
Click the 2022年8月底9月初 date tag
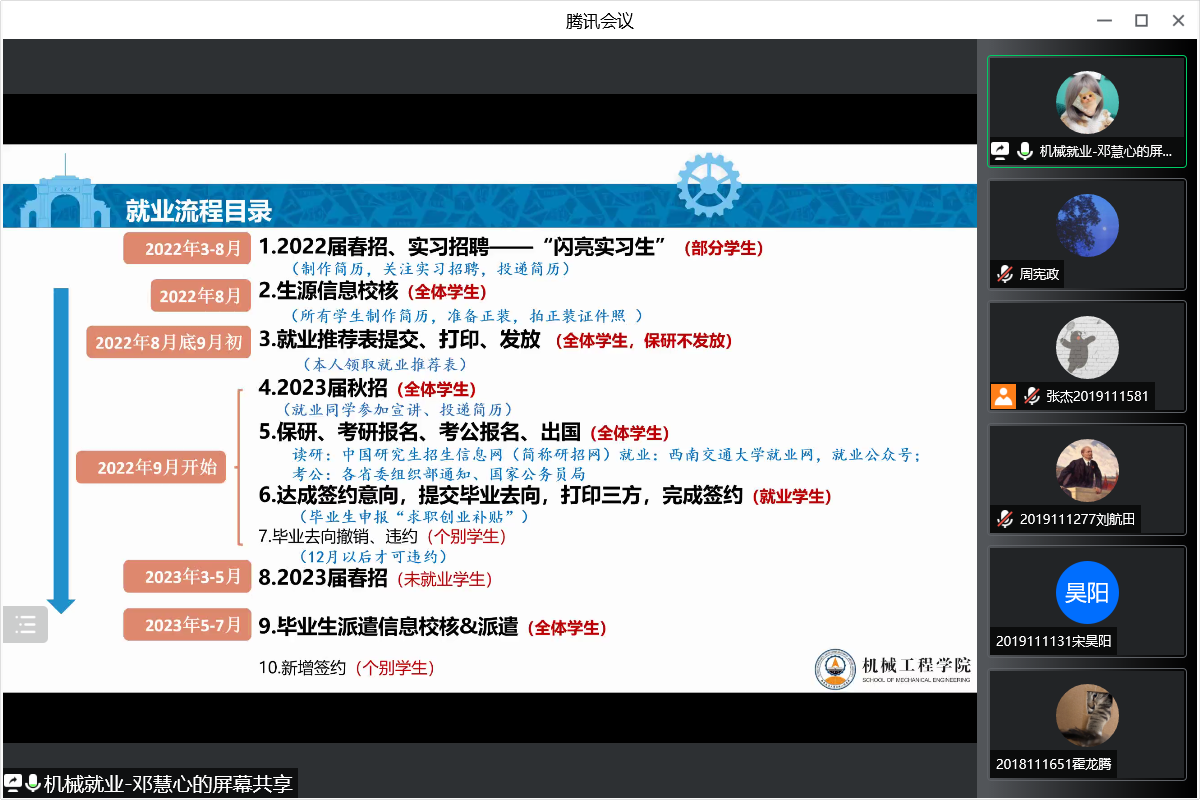point(168,342)
